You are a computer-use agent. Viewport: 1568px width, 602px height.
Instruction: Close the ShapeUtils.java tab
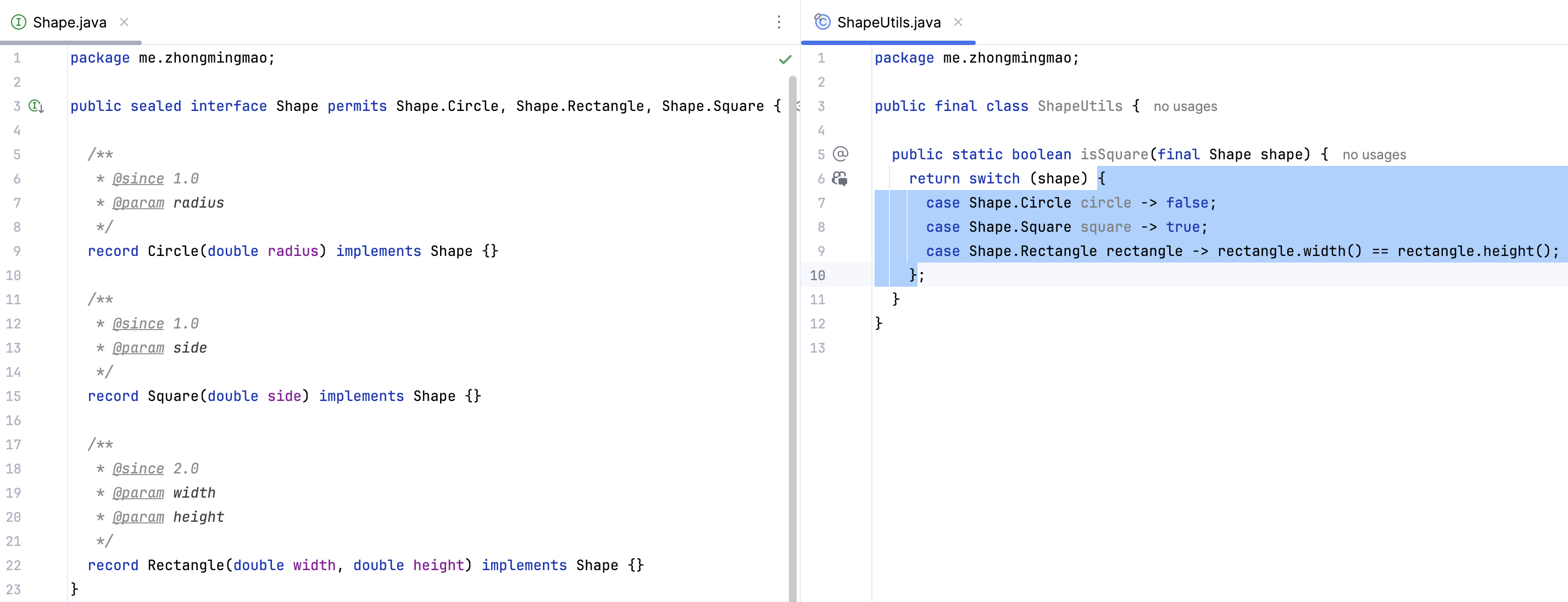(x=958, y=23)
